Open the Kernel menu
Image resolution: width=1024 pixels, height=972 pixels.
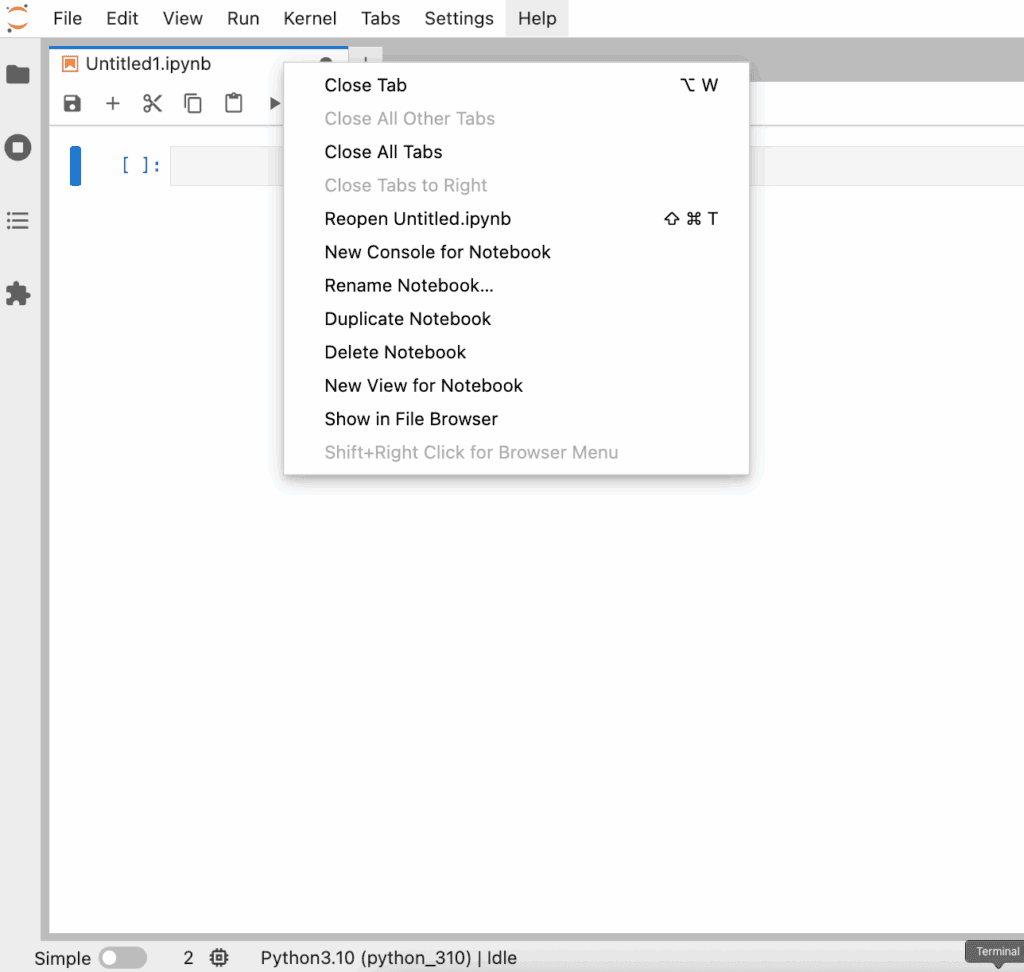pos(310,19)
